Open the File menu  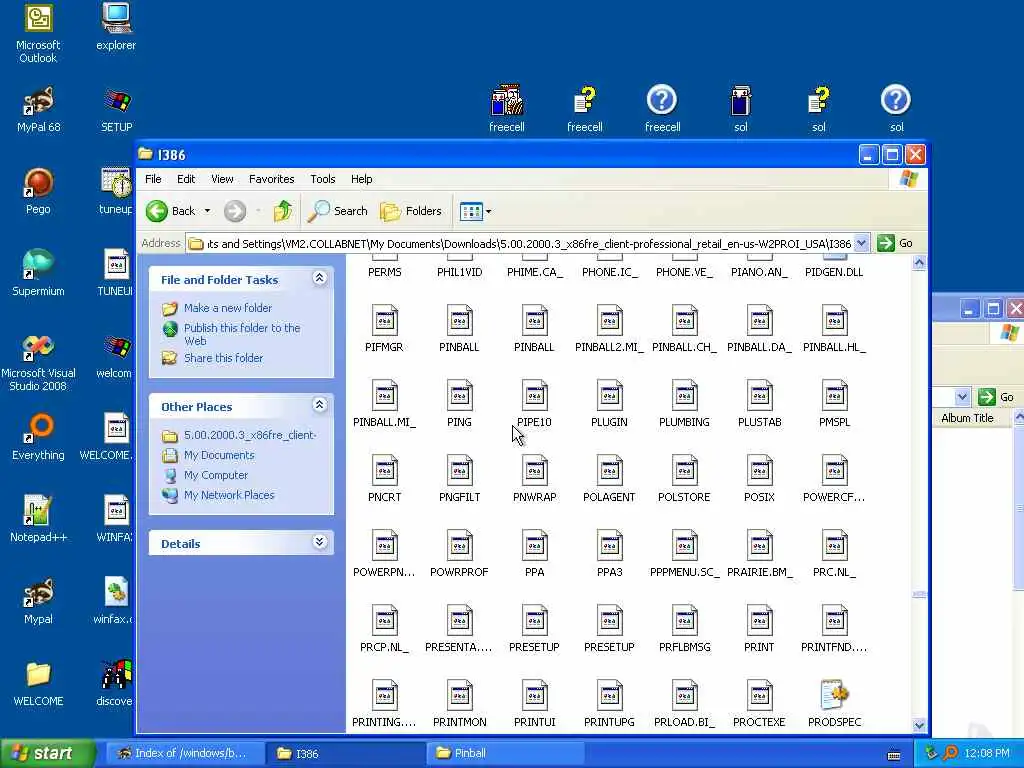(153, 179)
